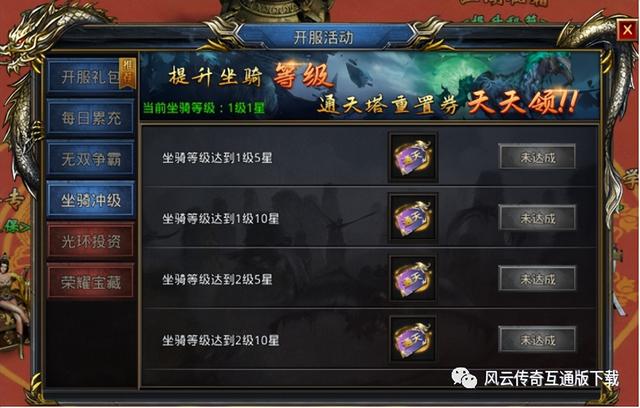640x408 pixels.
Task: Click the 推荐 badge on 开服礼包
Action: (127, 73)
